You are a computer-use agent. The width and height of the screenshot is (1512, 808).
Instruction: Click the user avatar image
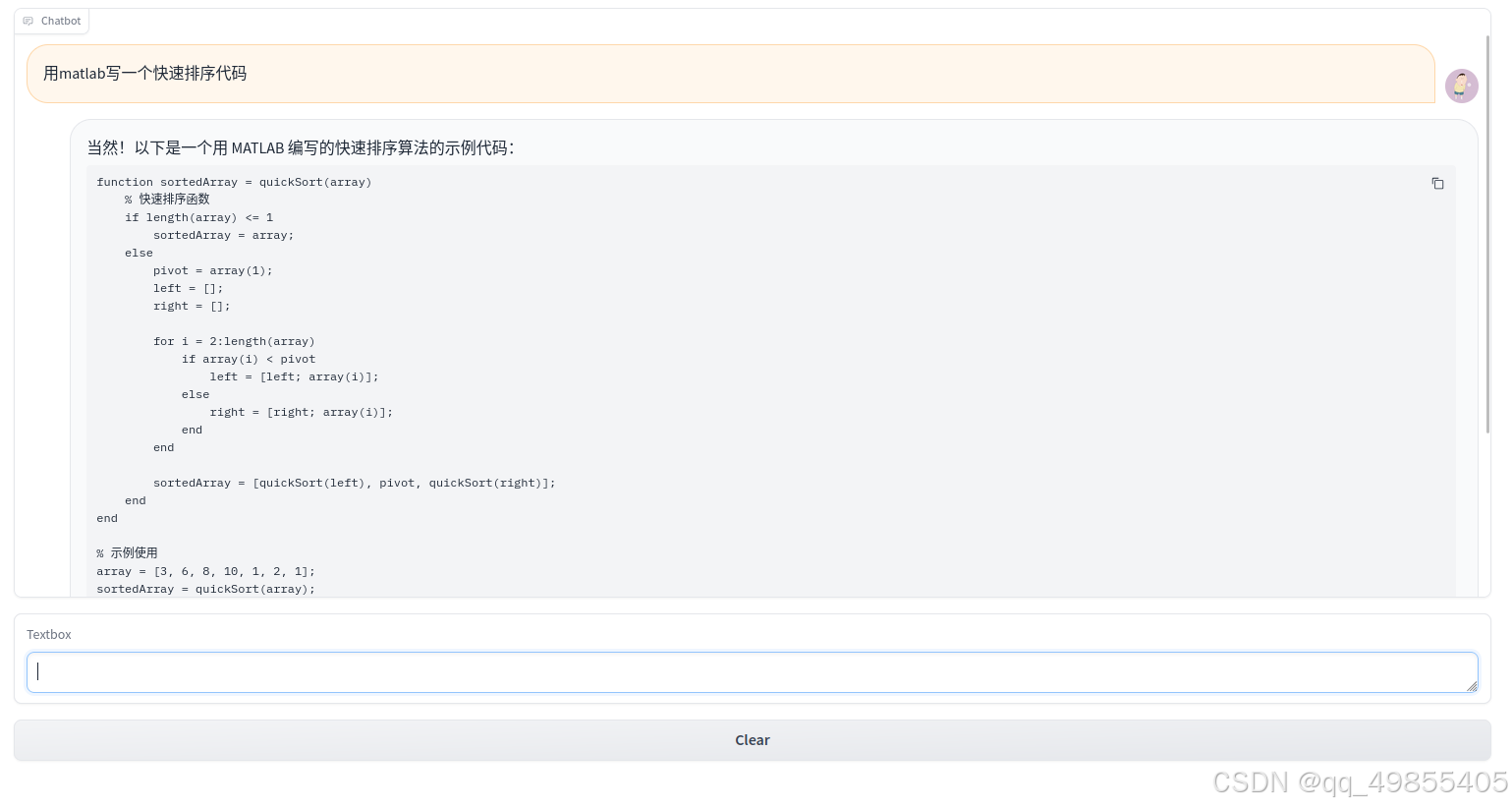pyautogui.click(x=1461, y=87)
